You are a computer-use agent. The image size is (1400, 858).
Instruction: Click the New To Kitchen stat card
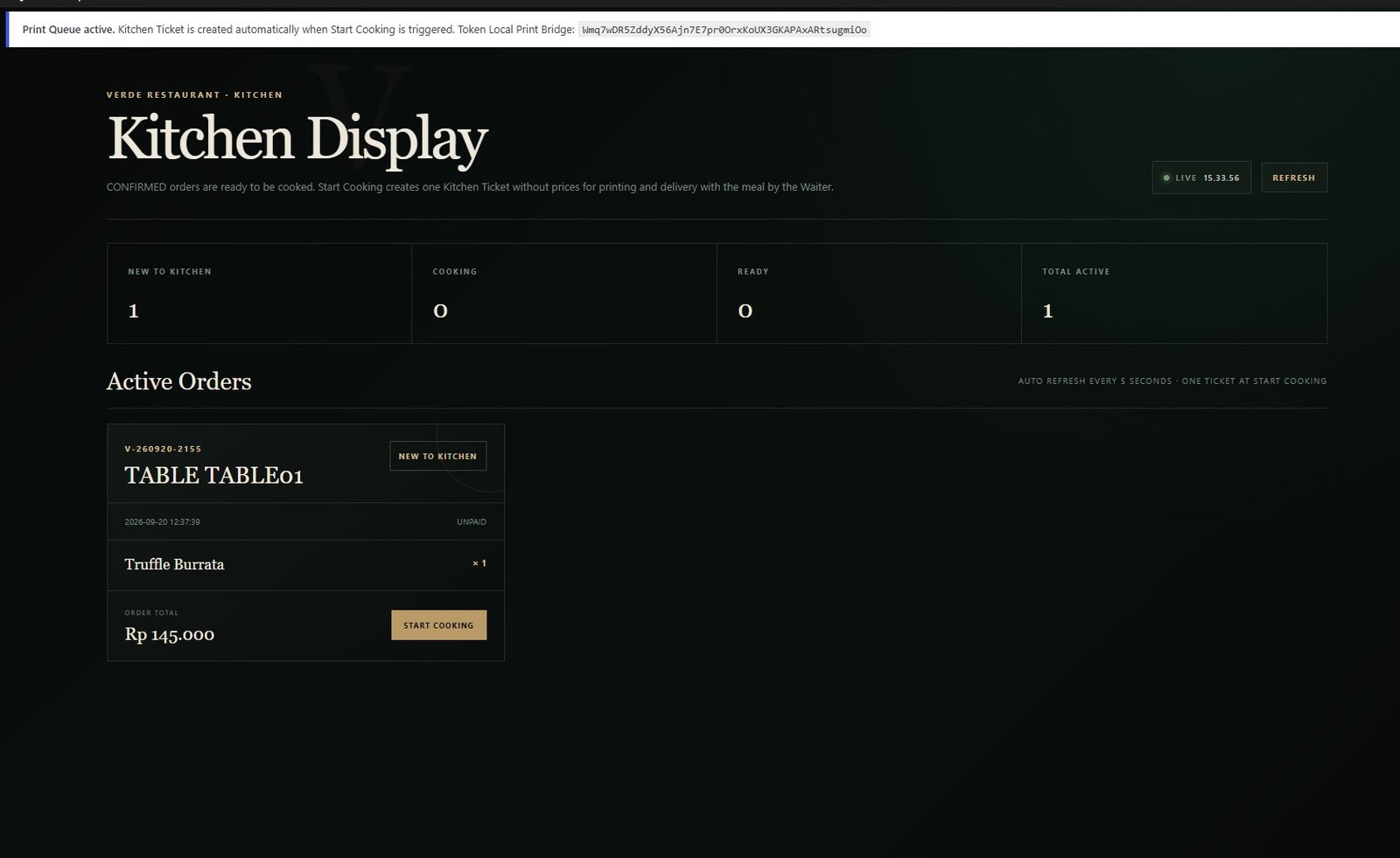[x=259, y=293]
